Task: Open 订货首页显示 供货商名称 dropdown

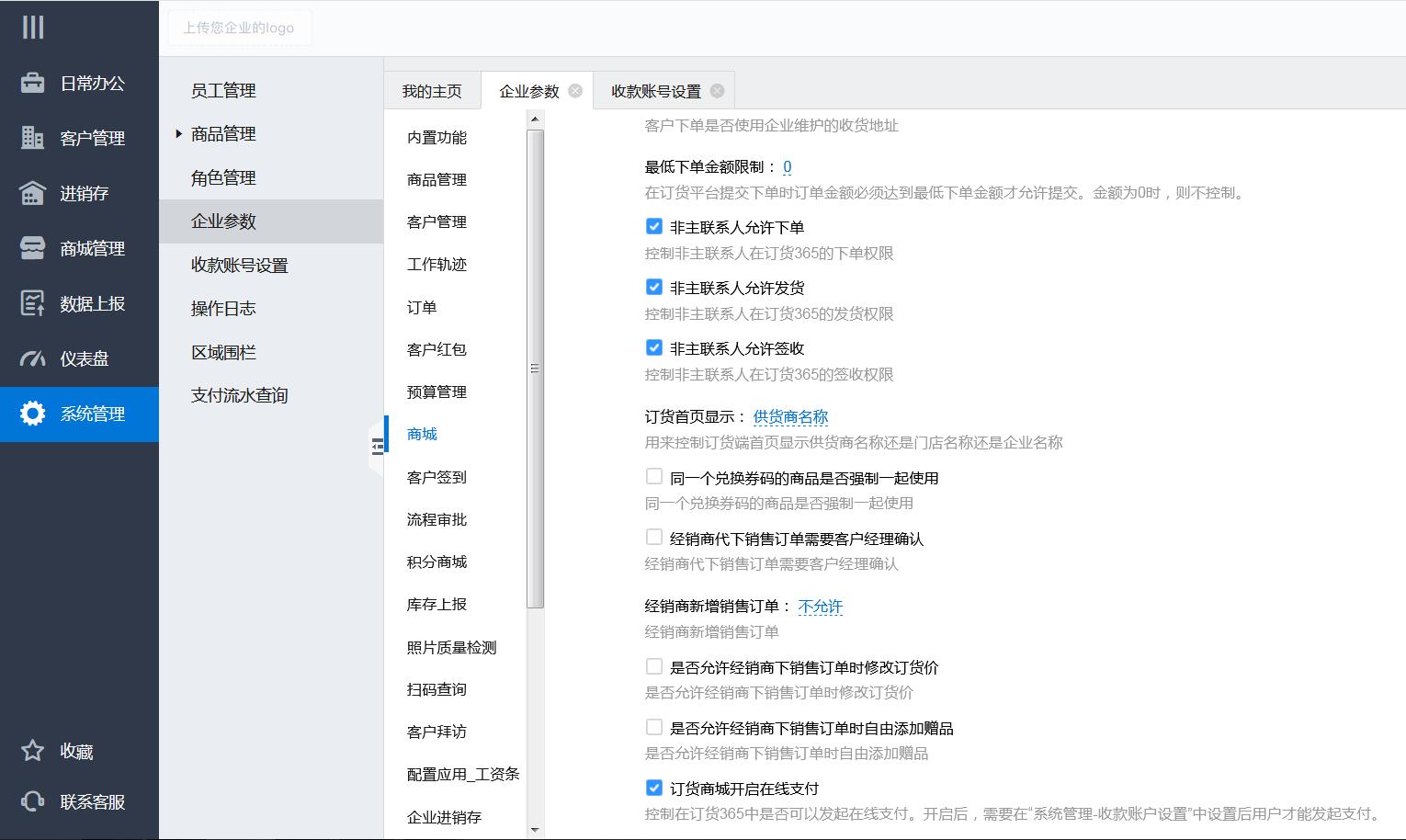Action: coord(790,417)
